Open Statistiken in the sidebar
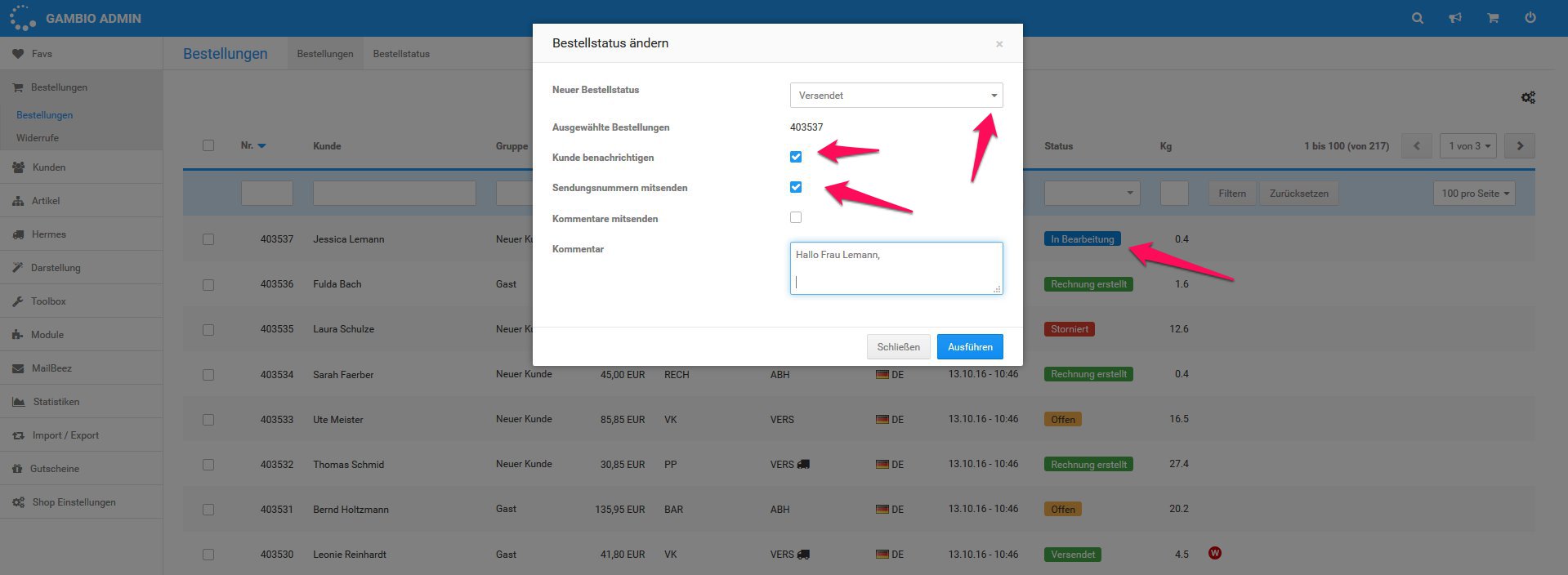Screen dimensions: 1568x575 pos(56,402)
